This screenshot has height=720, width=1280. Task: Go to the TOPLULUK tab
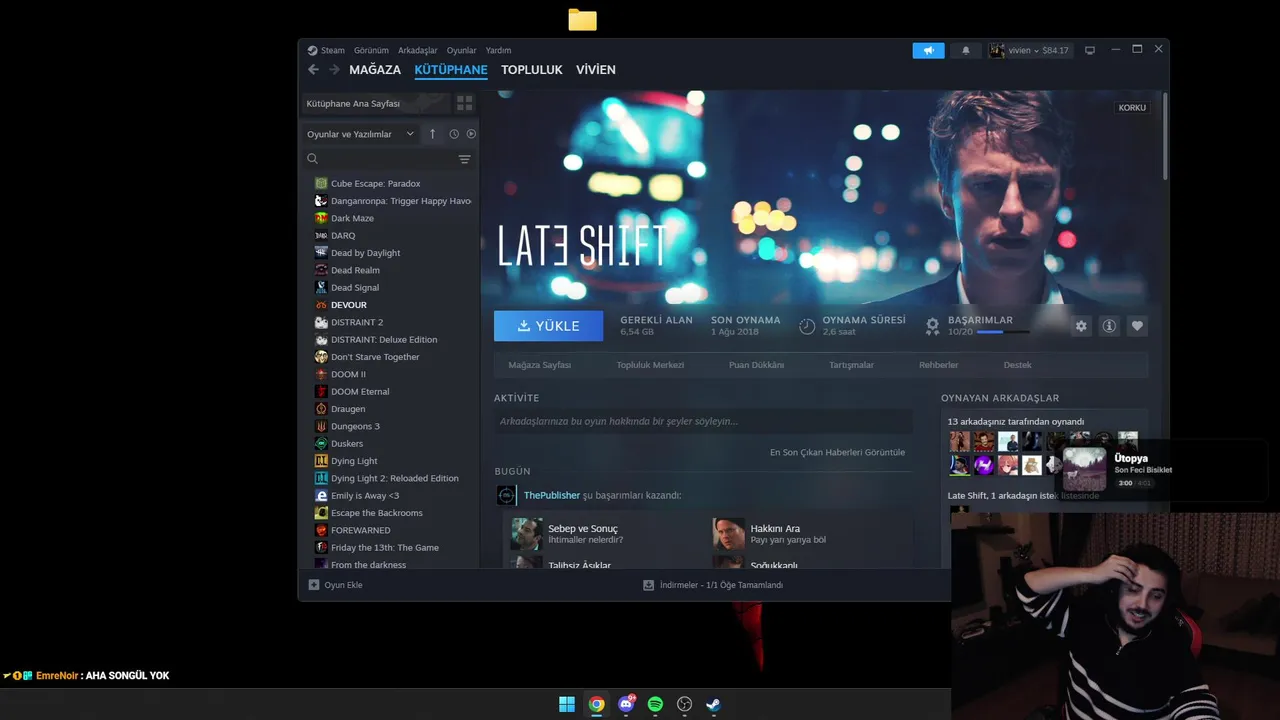pos(532,70)
